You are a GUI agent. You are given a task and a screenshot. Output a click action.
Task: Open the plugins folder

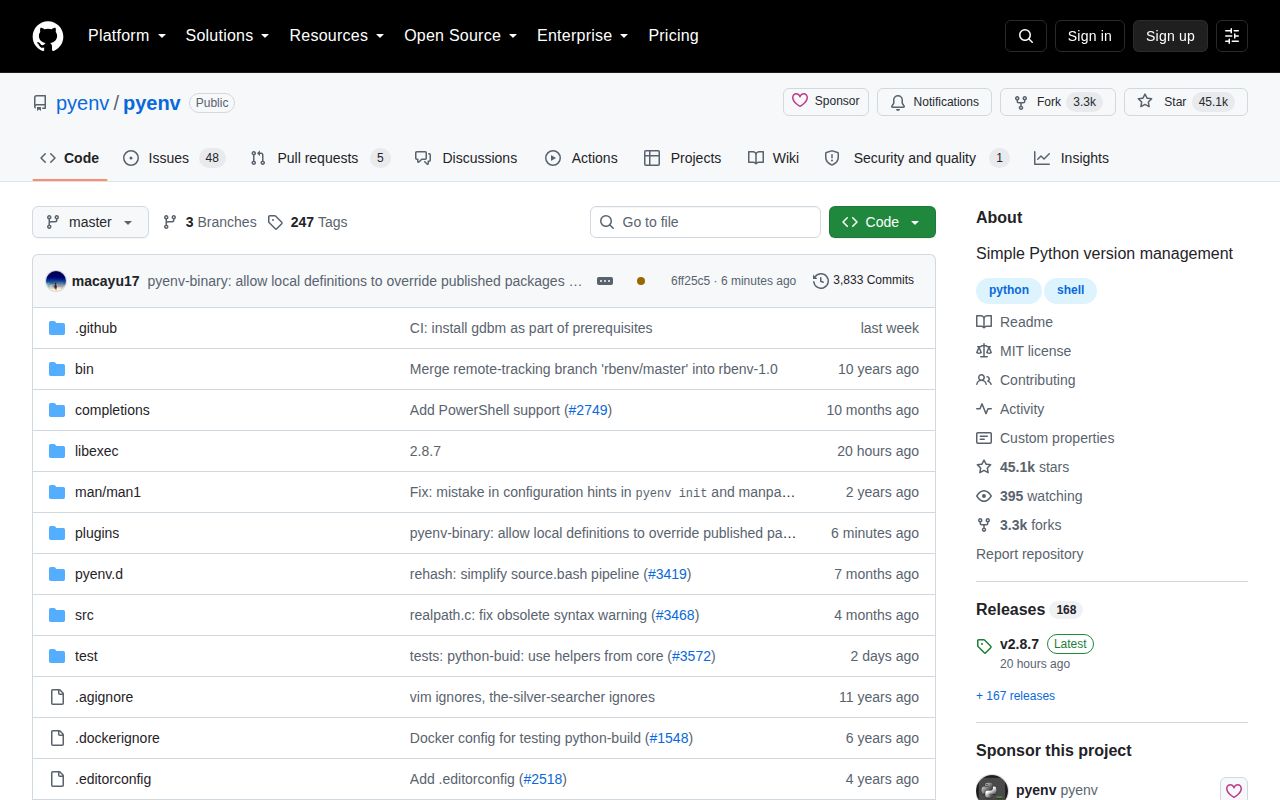point(97,533)
